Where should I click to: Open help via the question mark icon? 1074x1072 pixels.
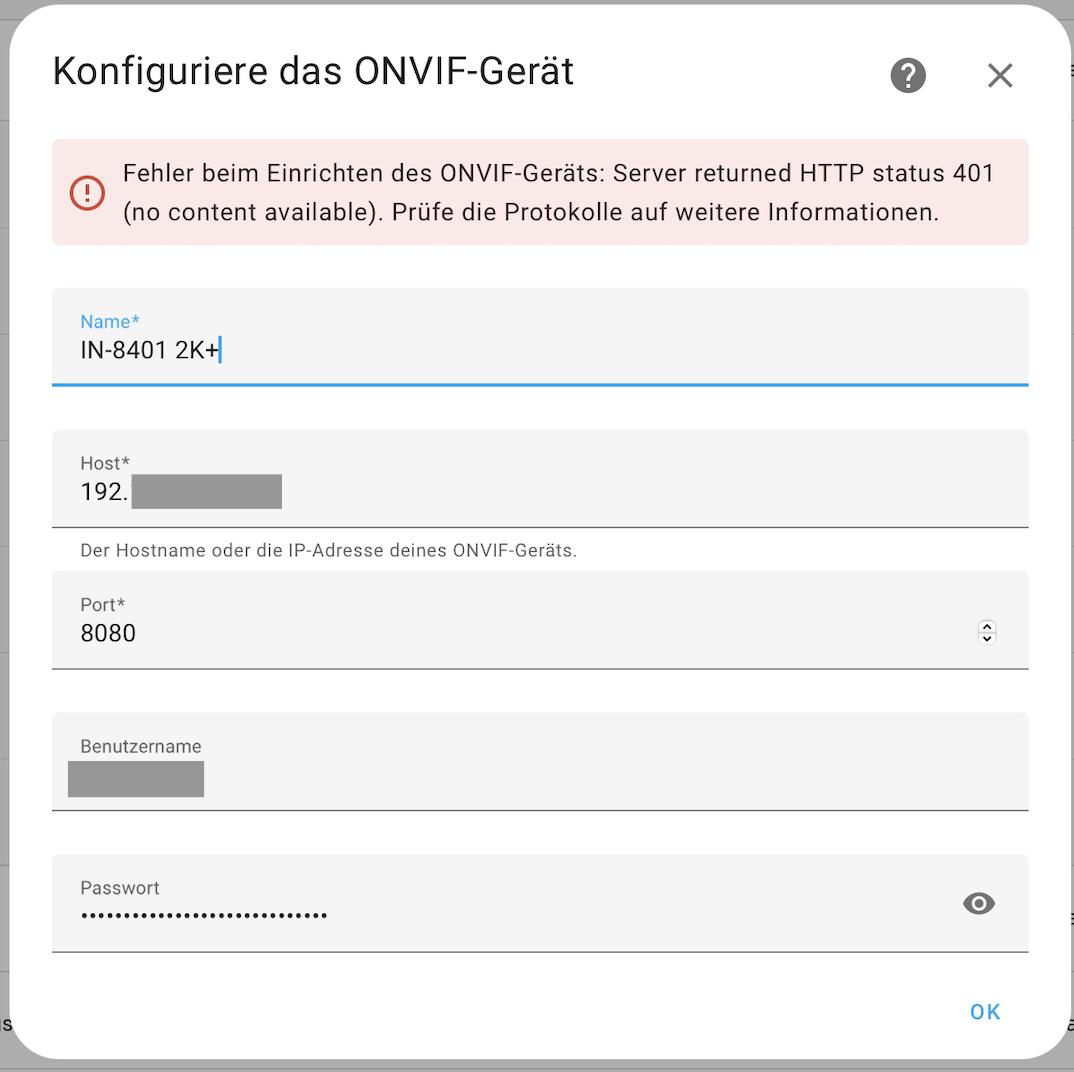click(908, 75)
